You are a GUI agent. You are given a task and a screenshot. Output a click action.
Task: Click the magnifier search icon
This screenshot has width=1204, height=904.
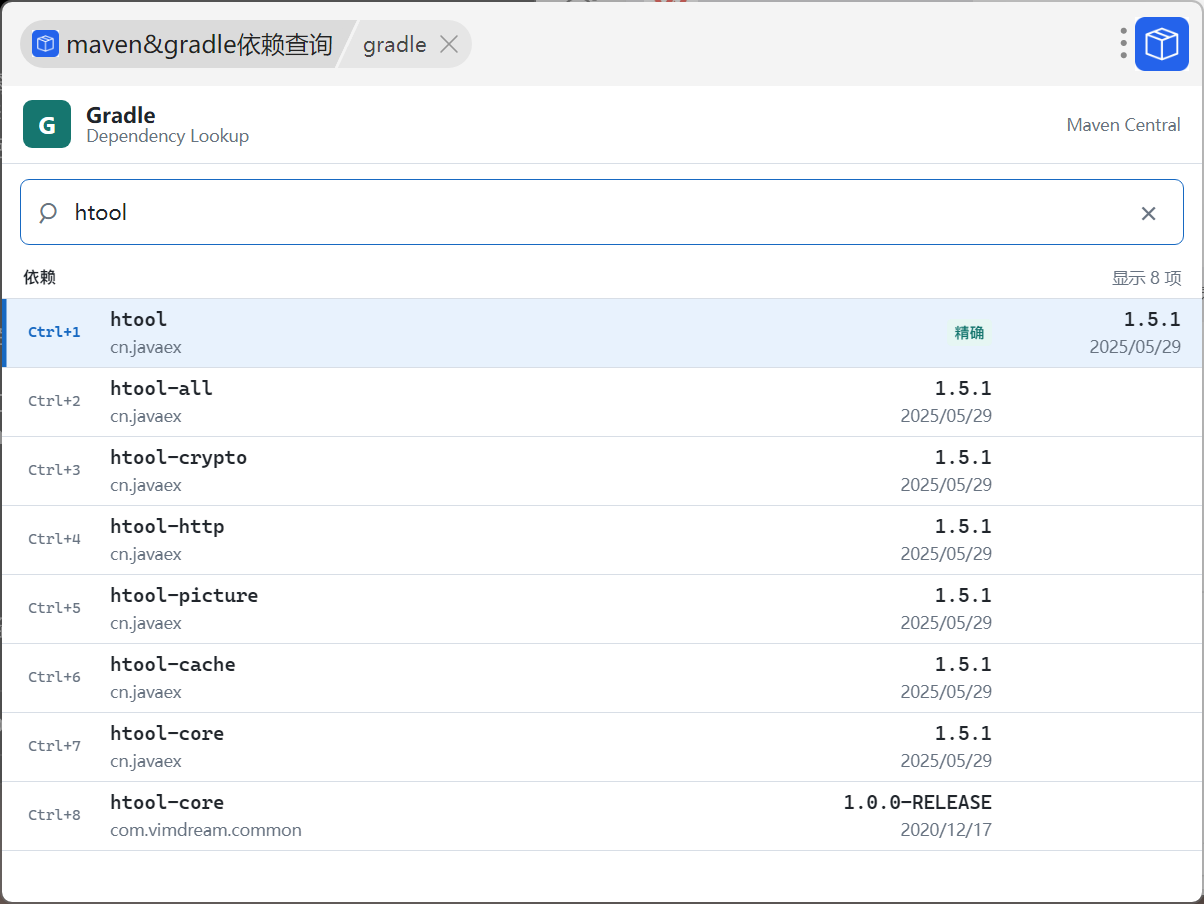coord(48,212)
